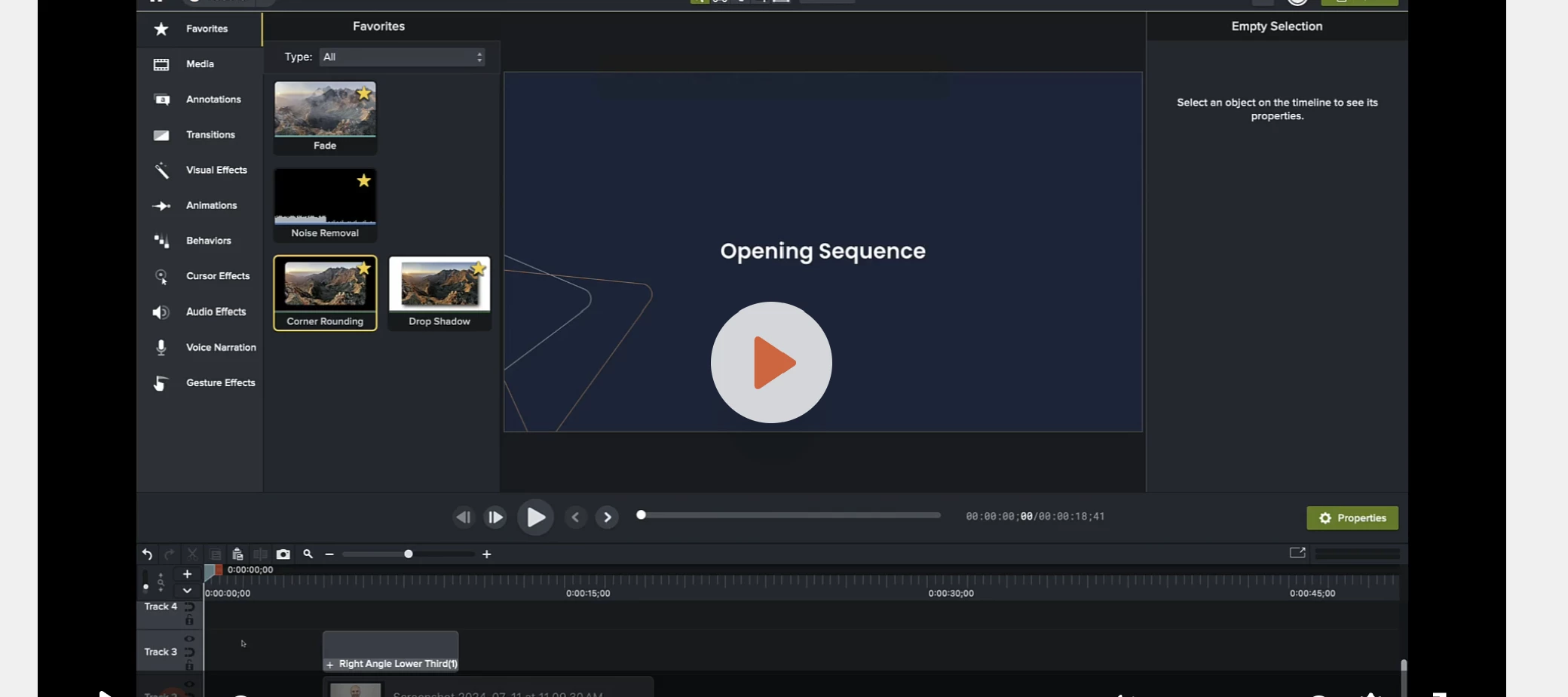1568x697 pixels.
Task: Open the Type filter dropdown in Favorites
Action: [402, 57]
